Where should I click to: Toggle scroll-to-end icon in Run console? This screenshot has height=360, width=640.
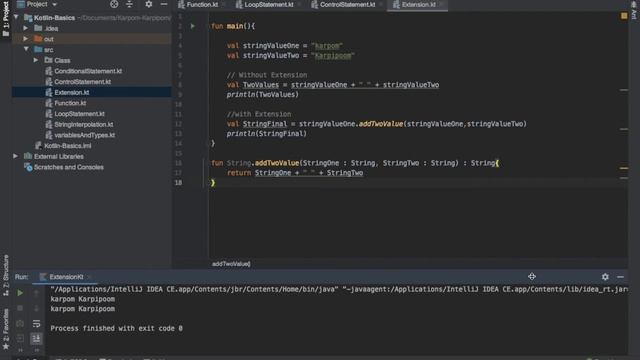36,338
